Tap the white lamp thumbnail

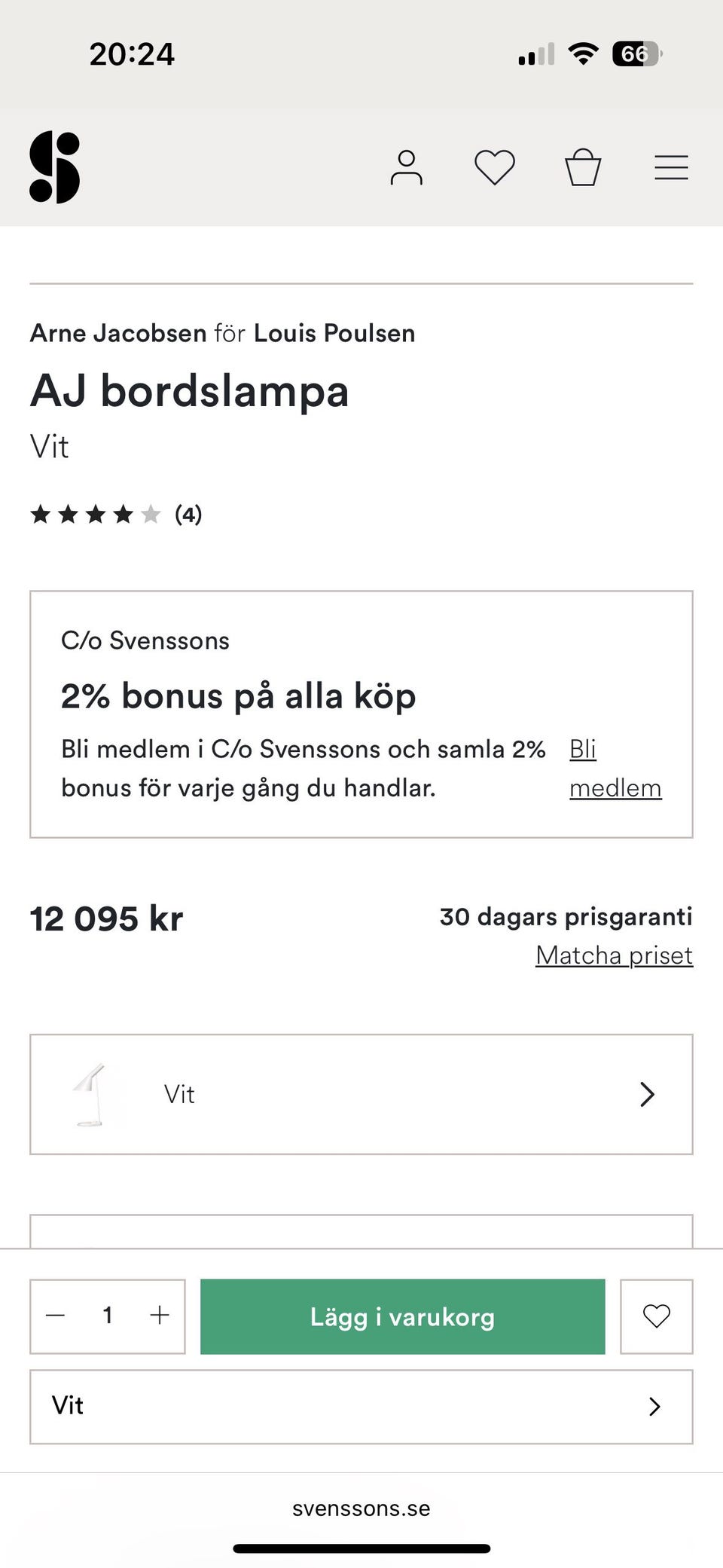pos(89,1094)
